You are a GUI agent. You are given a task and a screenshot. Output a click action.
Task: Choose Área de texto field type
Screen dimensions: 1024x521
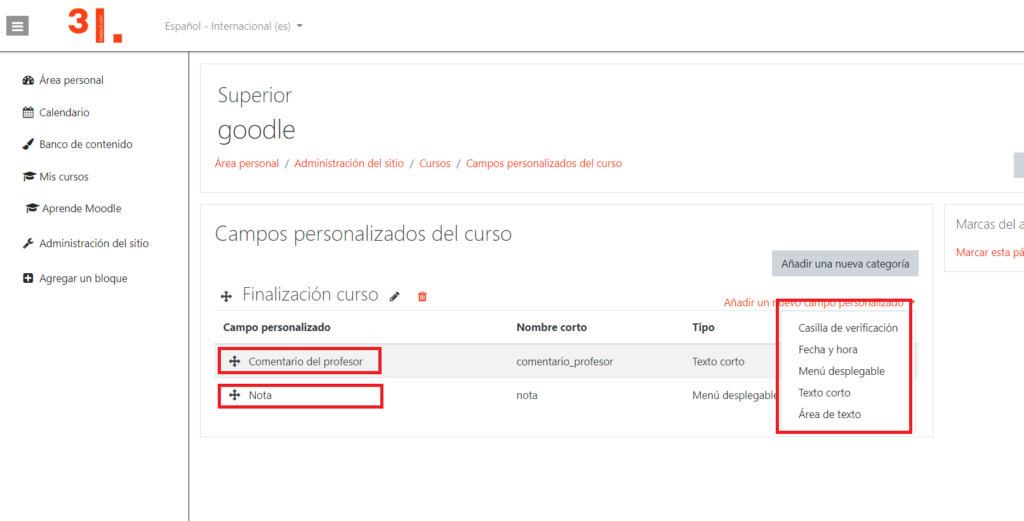tap(829, 414)
